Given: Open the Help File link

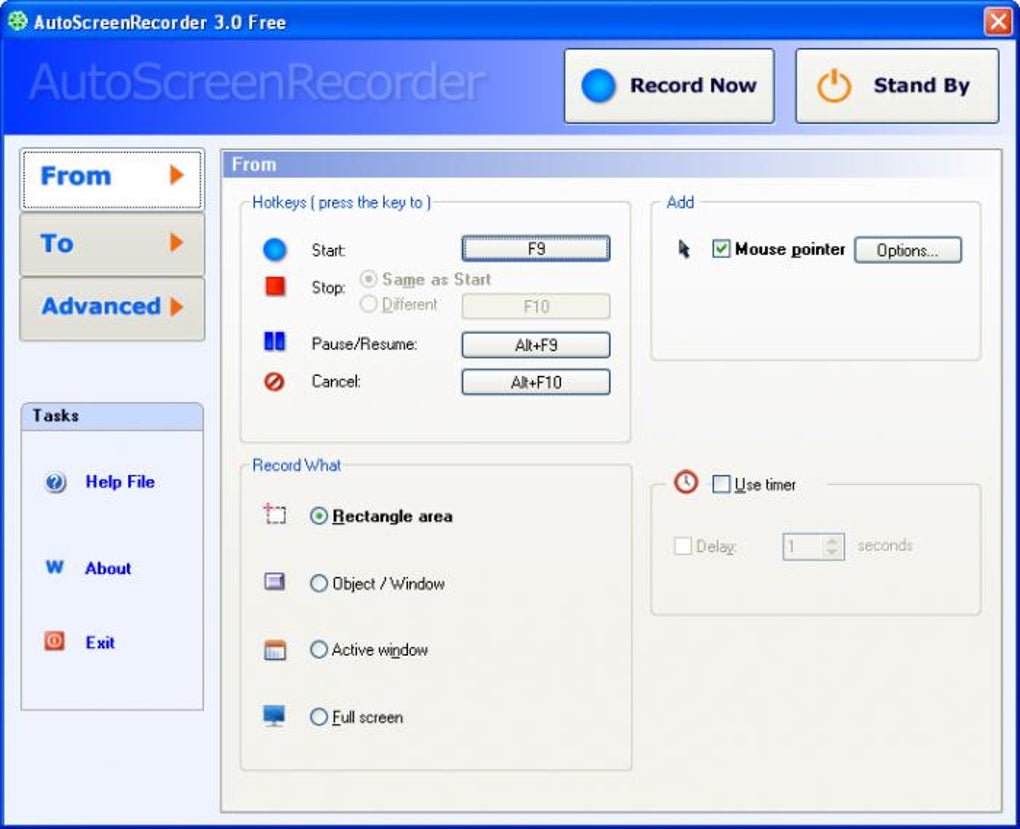Looking at the screenshot, I should click(x=120, y=482).
